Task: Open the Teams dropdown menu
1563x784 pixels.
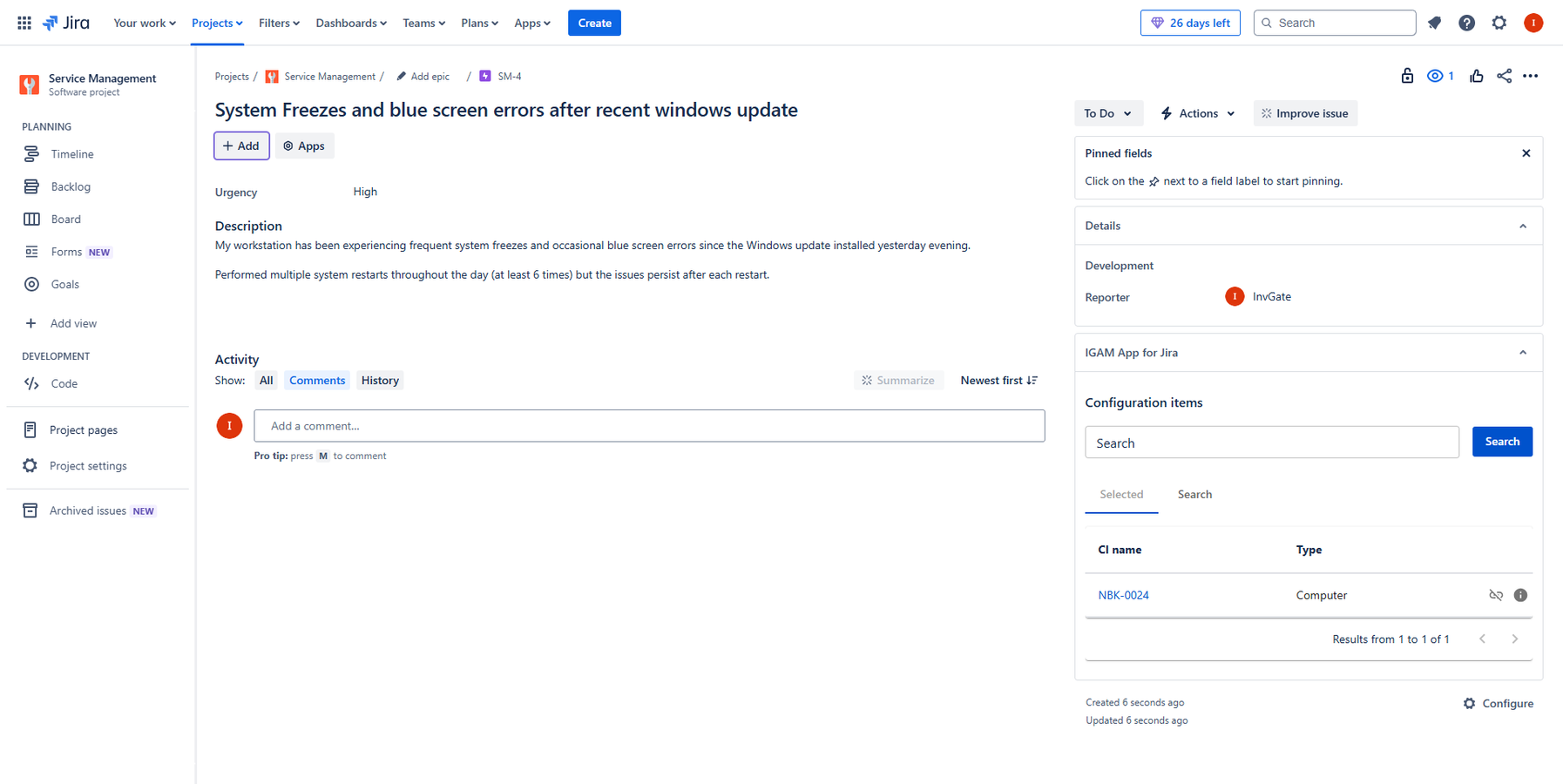Action: click(x=423, y=23)
